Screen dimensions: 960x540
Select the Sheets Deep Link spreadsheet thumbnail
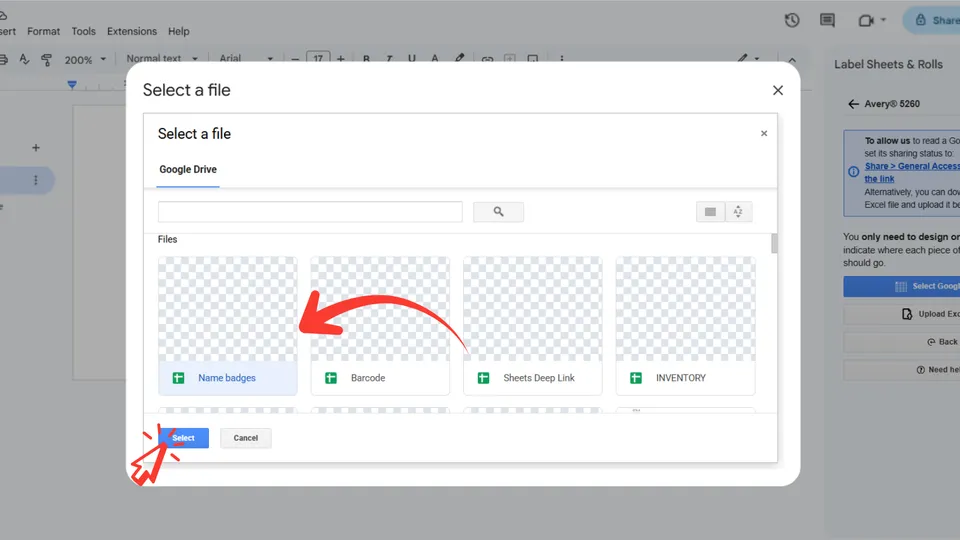(x=533, y=309)
